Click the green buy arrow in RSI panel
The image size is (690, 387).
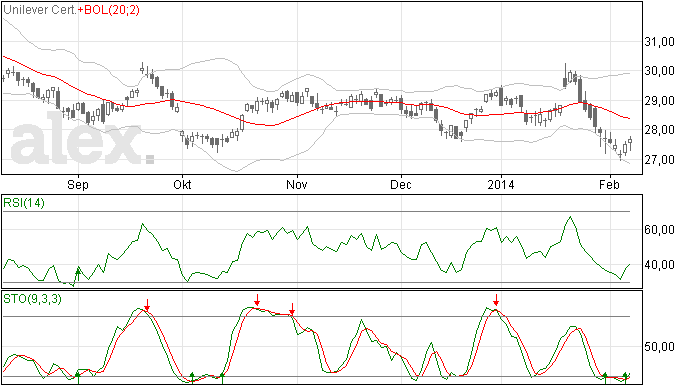click(x=78, y=274)
